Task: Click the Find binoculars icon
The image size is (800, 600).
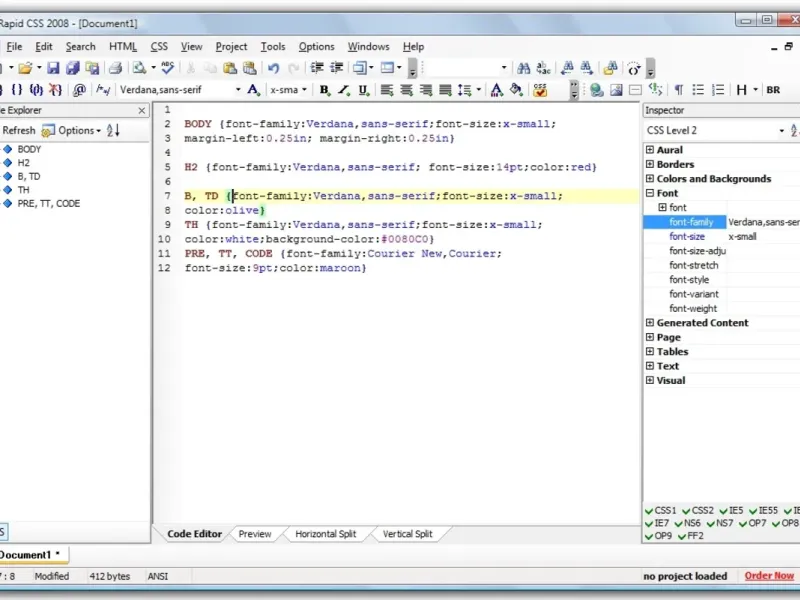Action: pos(522,68)
